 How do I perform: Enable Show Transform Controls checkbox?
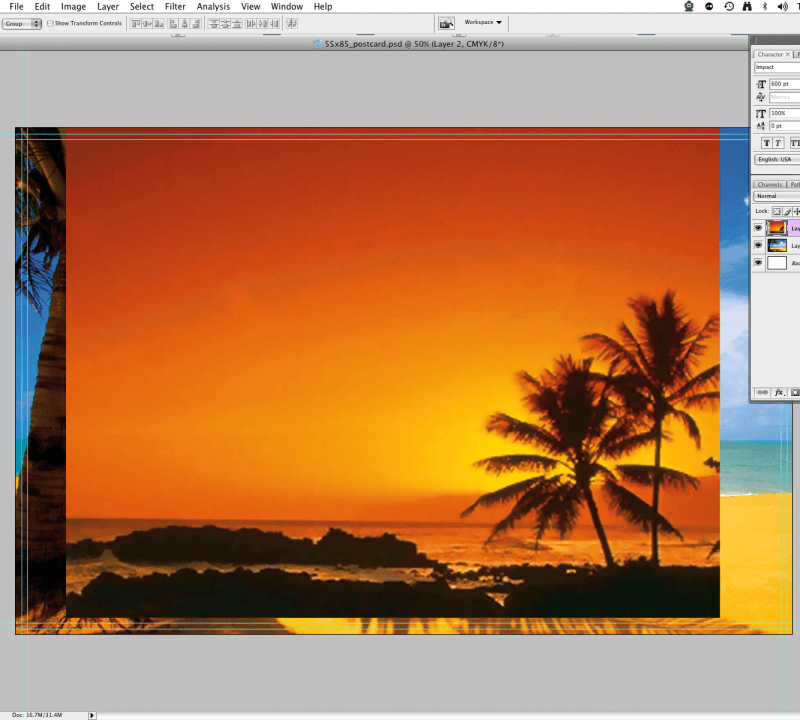tap(51, 23)
